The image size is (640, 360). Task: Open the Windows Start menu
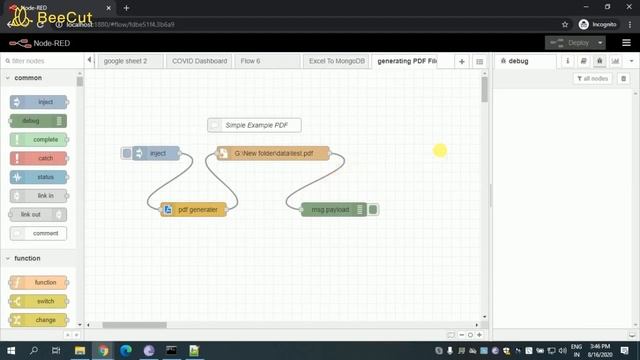(x=11, y=351)
